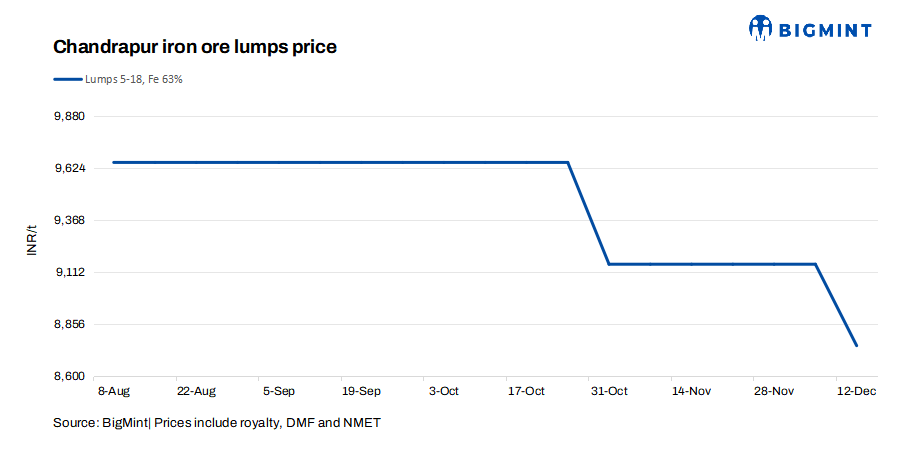Click the Source: BigMint footnote text
909x455 pixels.
[216, 423]
